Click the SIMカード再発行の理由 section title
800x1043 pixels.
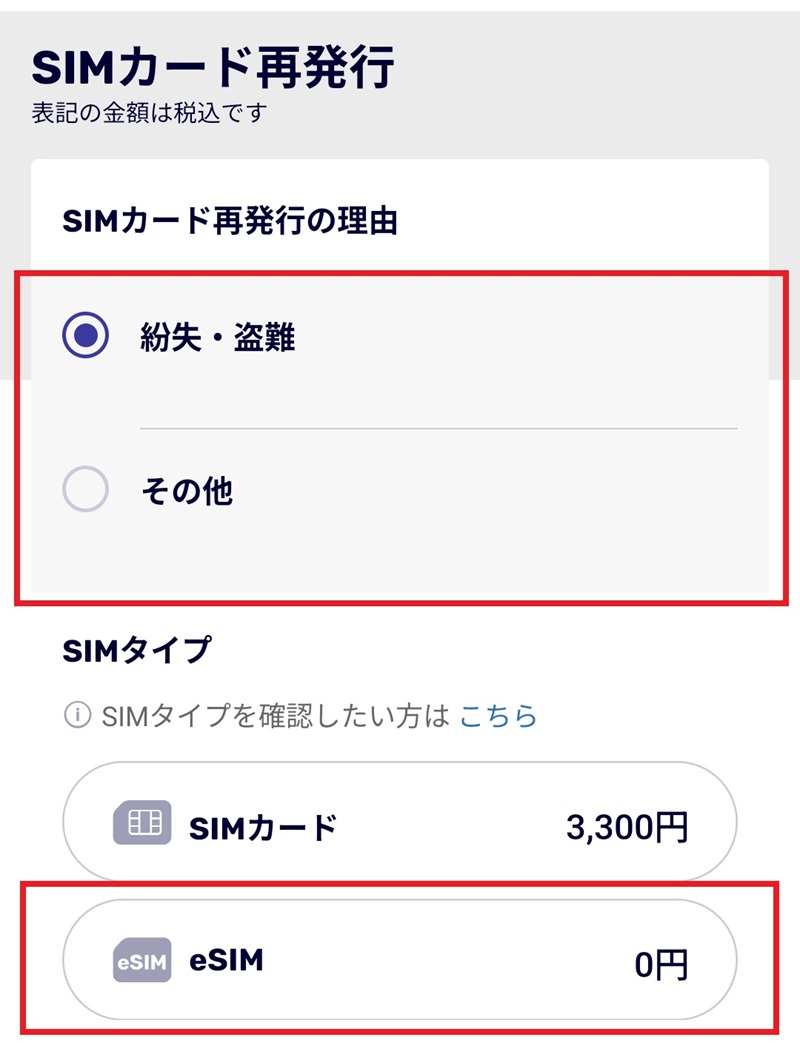tap(230, 221)
